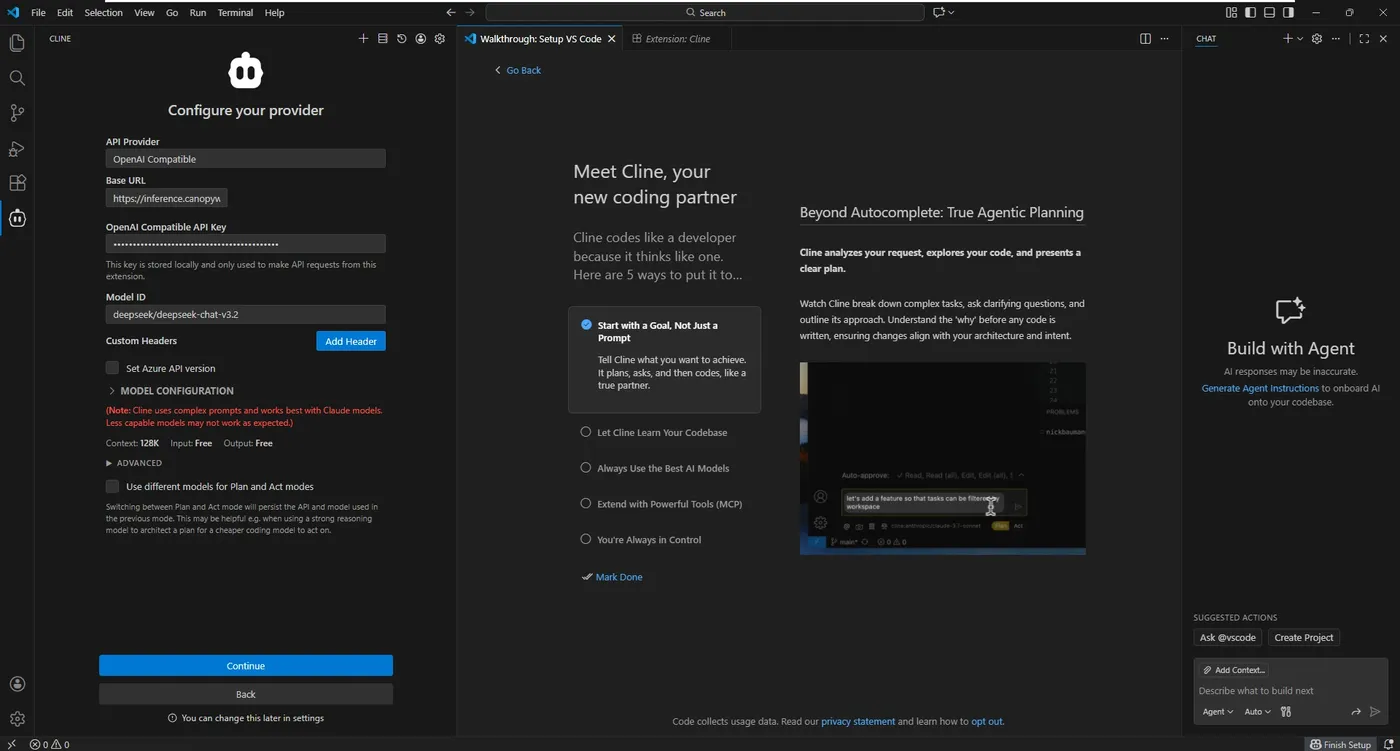
Task: Go Back from the walkthrough
Action: [x=518, y=70]
